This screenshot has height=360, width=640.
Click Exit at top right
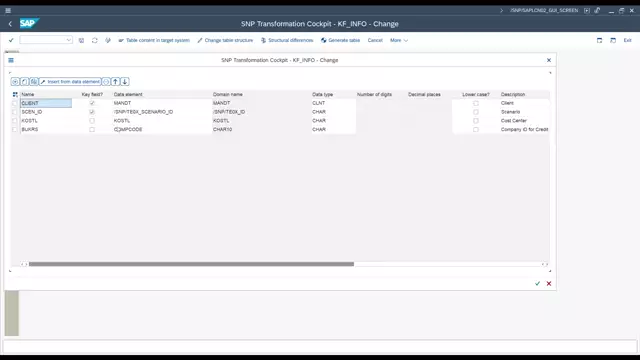coord(627,40)
